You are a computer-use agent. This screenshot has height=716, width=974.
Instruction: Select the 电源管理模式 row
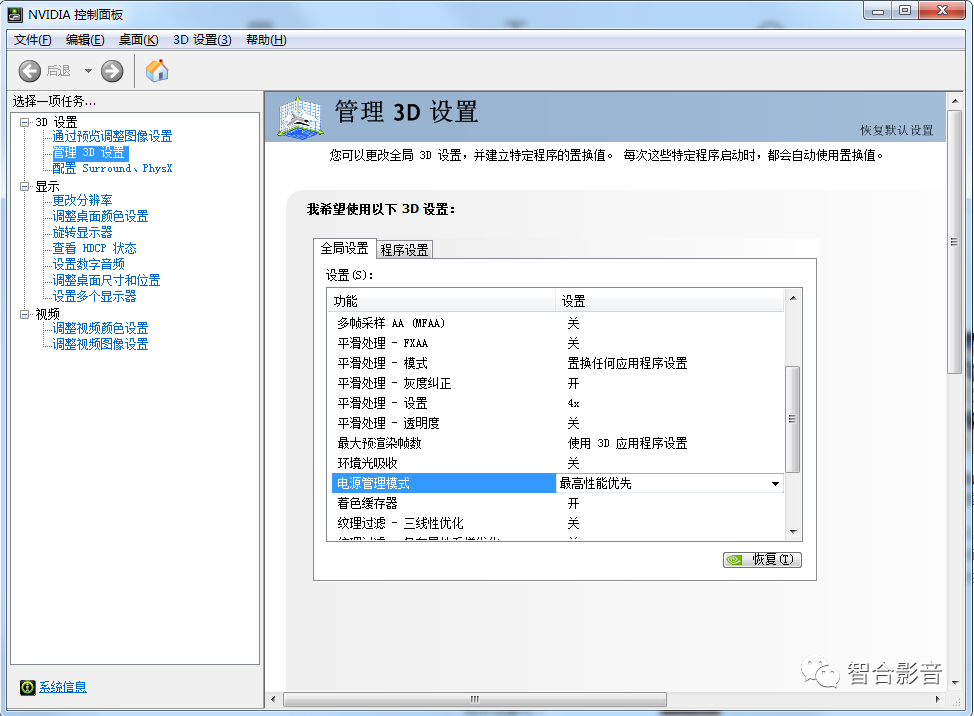pos(557,483)
